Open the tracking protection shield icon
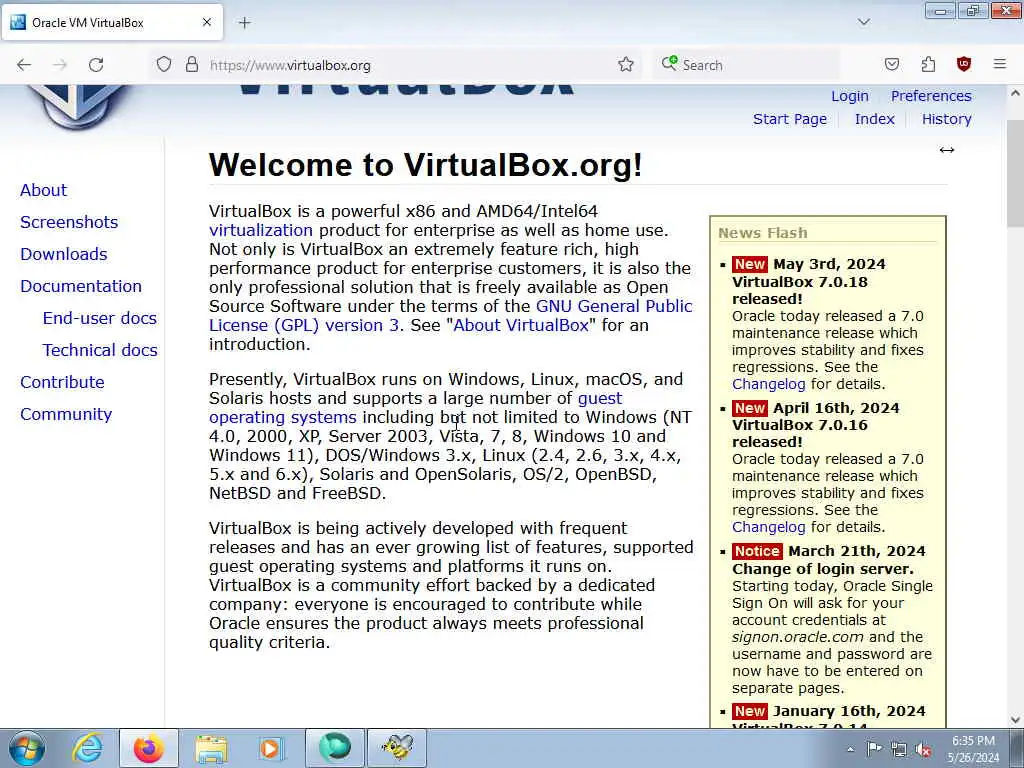 point(164,64)
